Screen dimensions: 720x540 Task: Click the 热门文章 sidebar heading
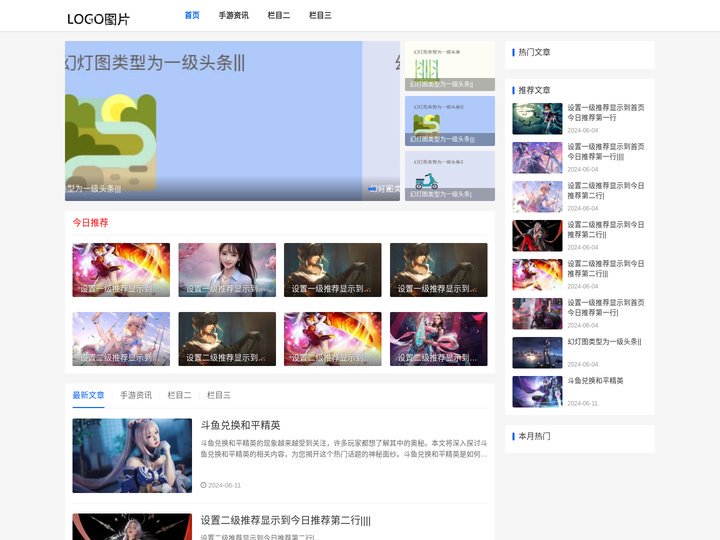pos(534,52)
